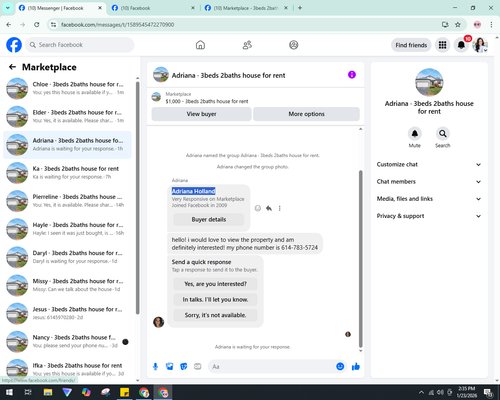The image size is (500, 400).
Task: Send quick response 'Yes, are you interested?'
Action: 215,284
